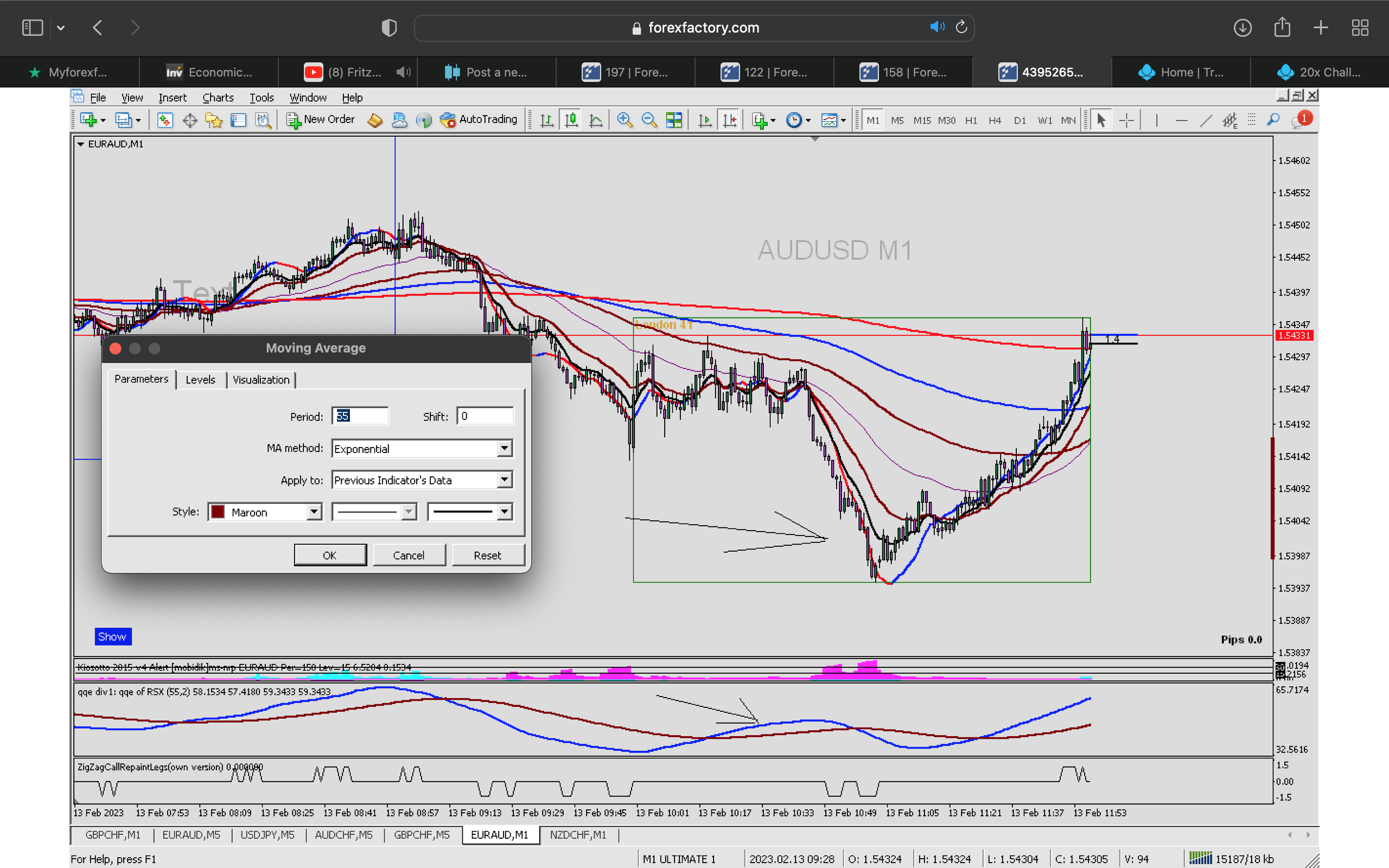
Task: Click the Maroon color swatch
Action: [x=218, y=512]
